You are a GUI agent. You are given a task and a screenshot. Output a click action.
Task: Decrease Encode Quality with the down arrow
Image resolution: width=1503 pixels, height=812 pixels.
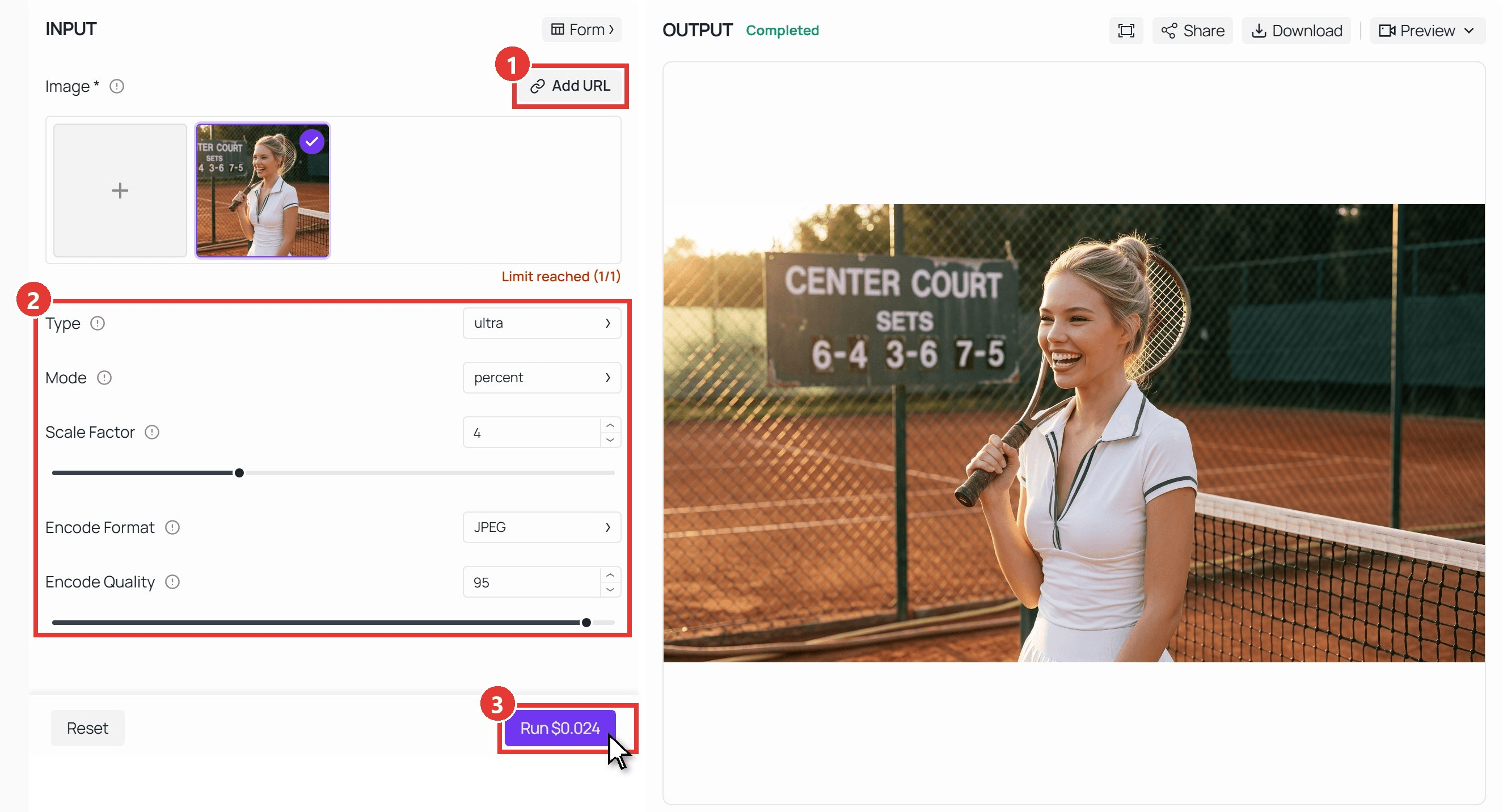(610, 590)
